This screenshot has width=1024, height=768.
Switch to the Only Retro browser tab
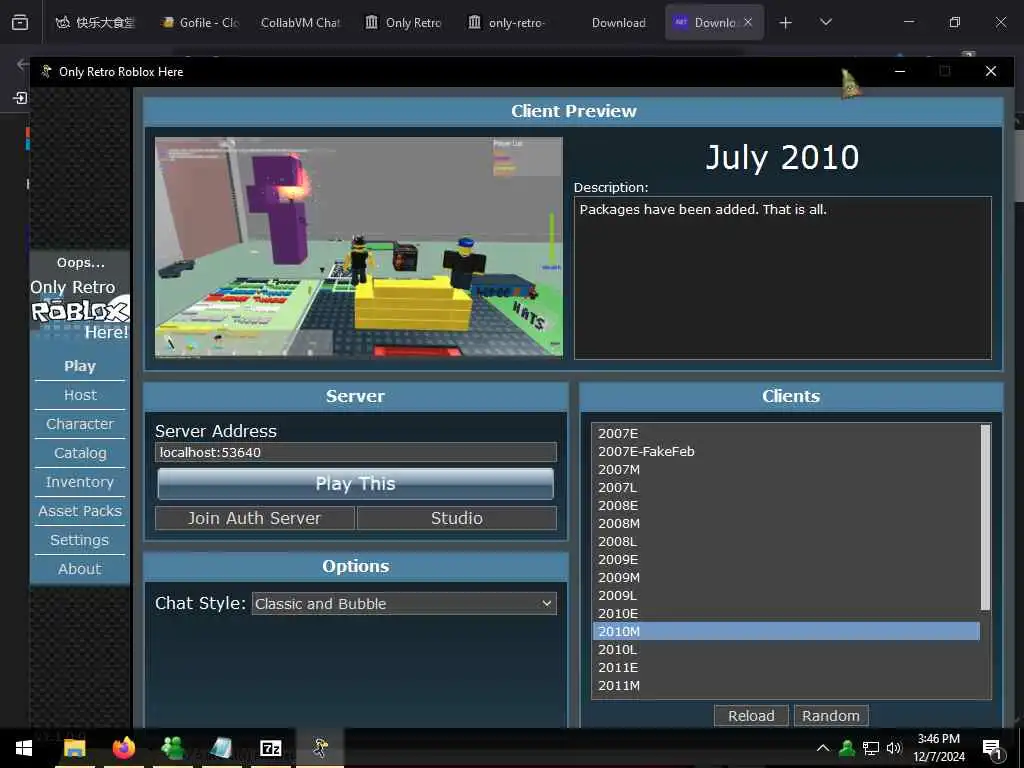click(x=403, y=22)
